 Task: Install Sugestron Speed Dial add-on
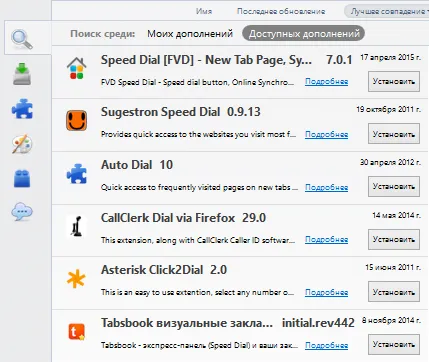pyautogui.click(x=394, y=134)
